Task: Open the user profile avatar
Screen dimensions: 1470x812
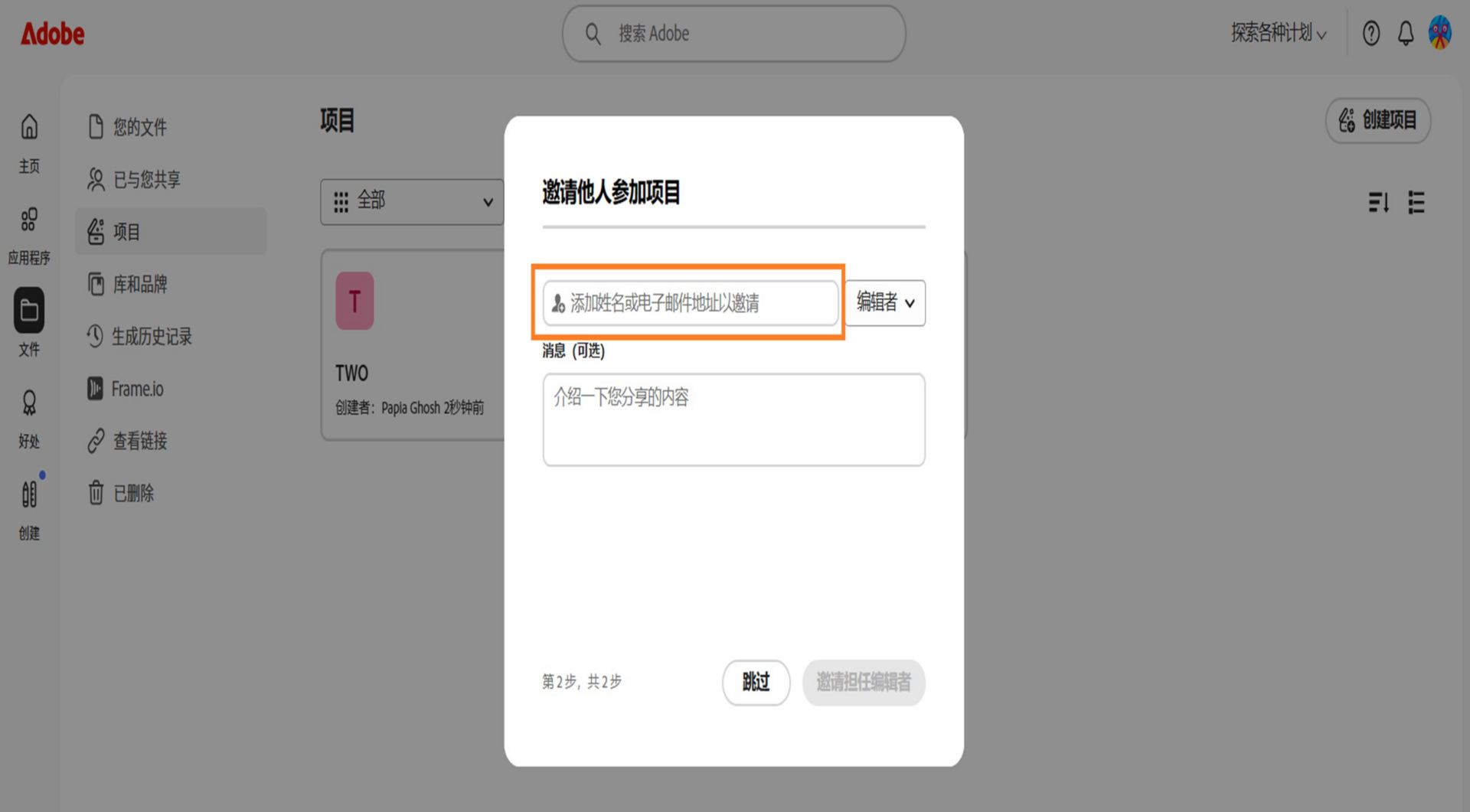Action: click(x=1440, y=33)
